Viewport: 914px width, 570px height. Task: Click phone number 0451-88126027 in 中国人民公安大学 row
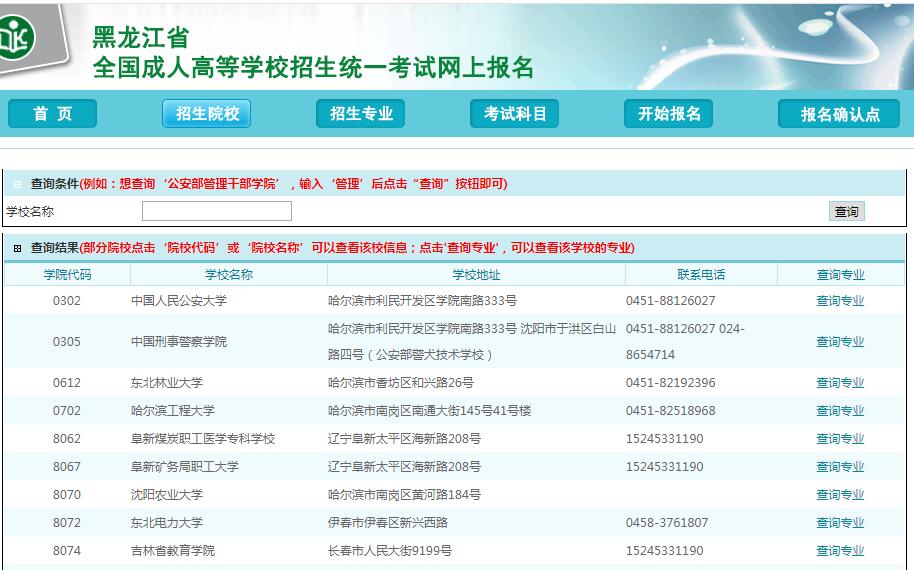click(670, 301)
